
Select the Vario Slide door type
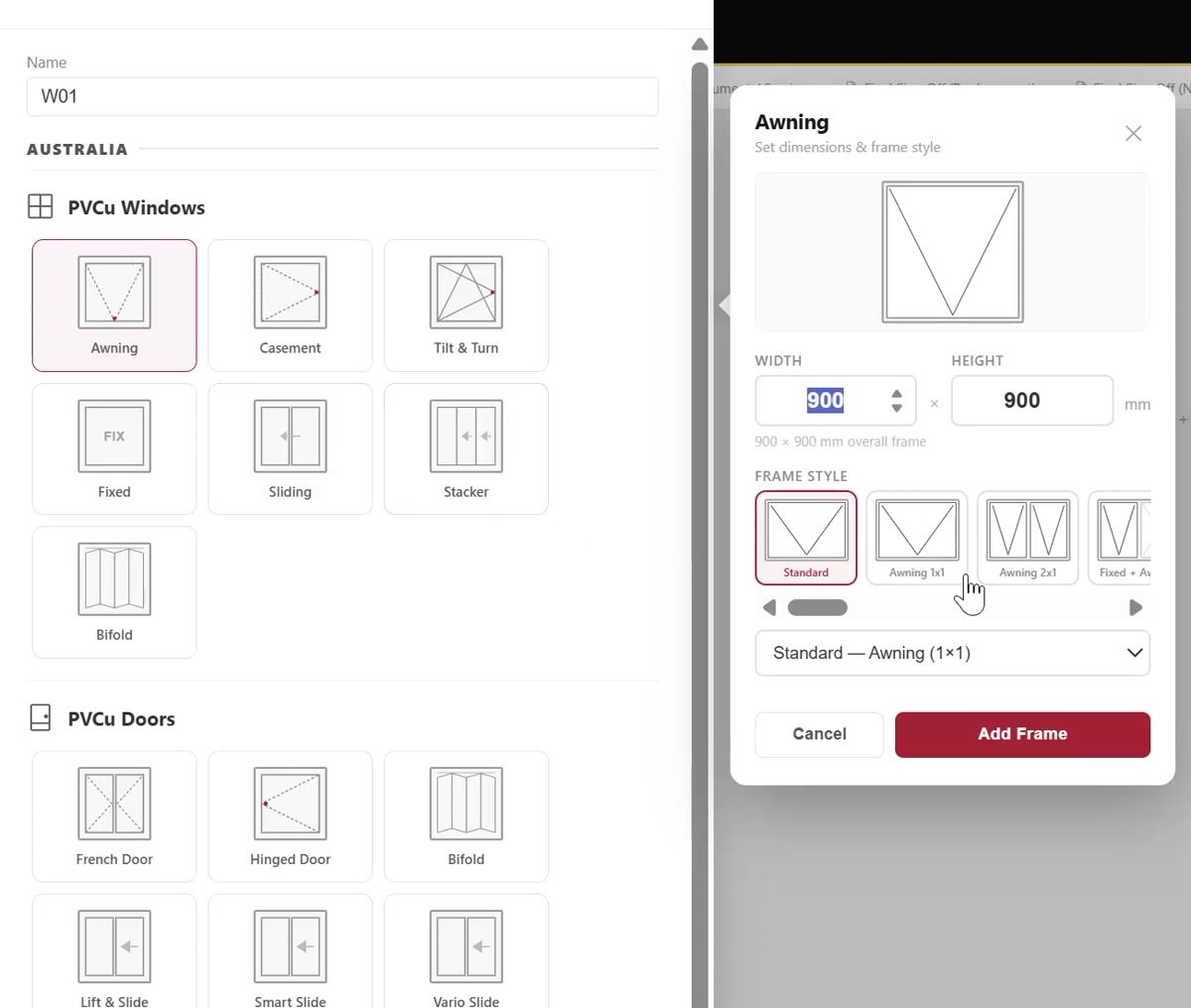point(465,952)
